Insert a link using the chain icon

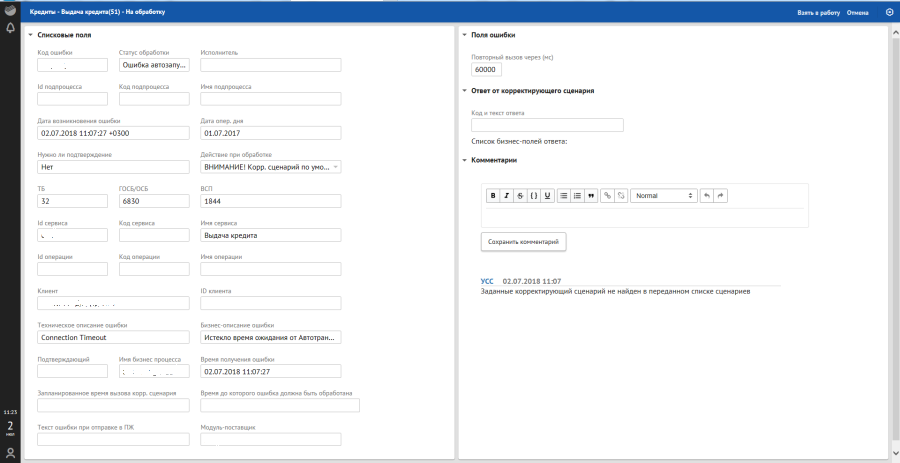(x=607, y=196)
